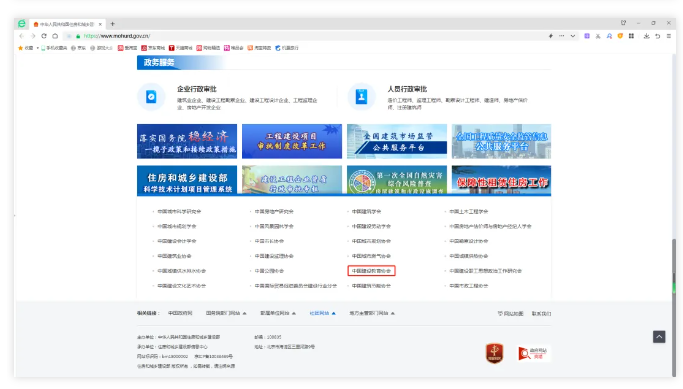Image resolution: width=683 pixels, height=389 pixels.
Task: Click the back-to-top arrow button
Action: pos(659,337)
